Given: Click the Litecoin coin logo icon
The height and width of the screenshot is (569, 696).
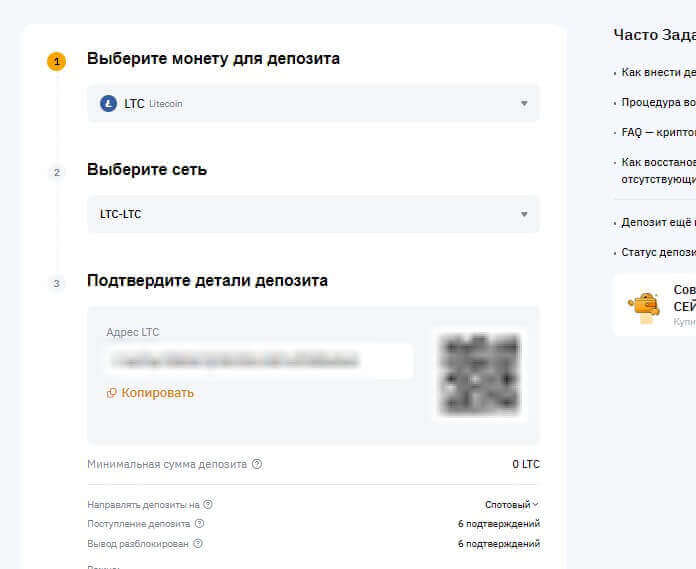Looking at the screenshot, I should point(108,103).
